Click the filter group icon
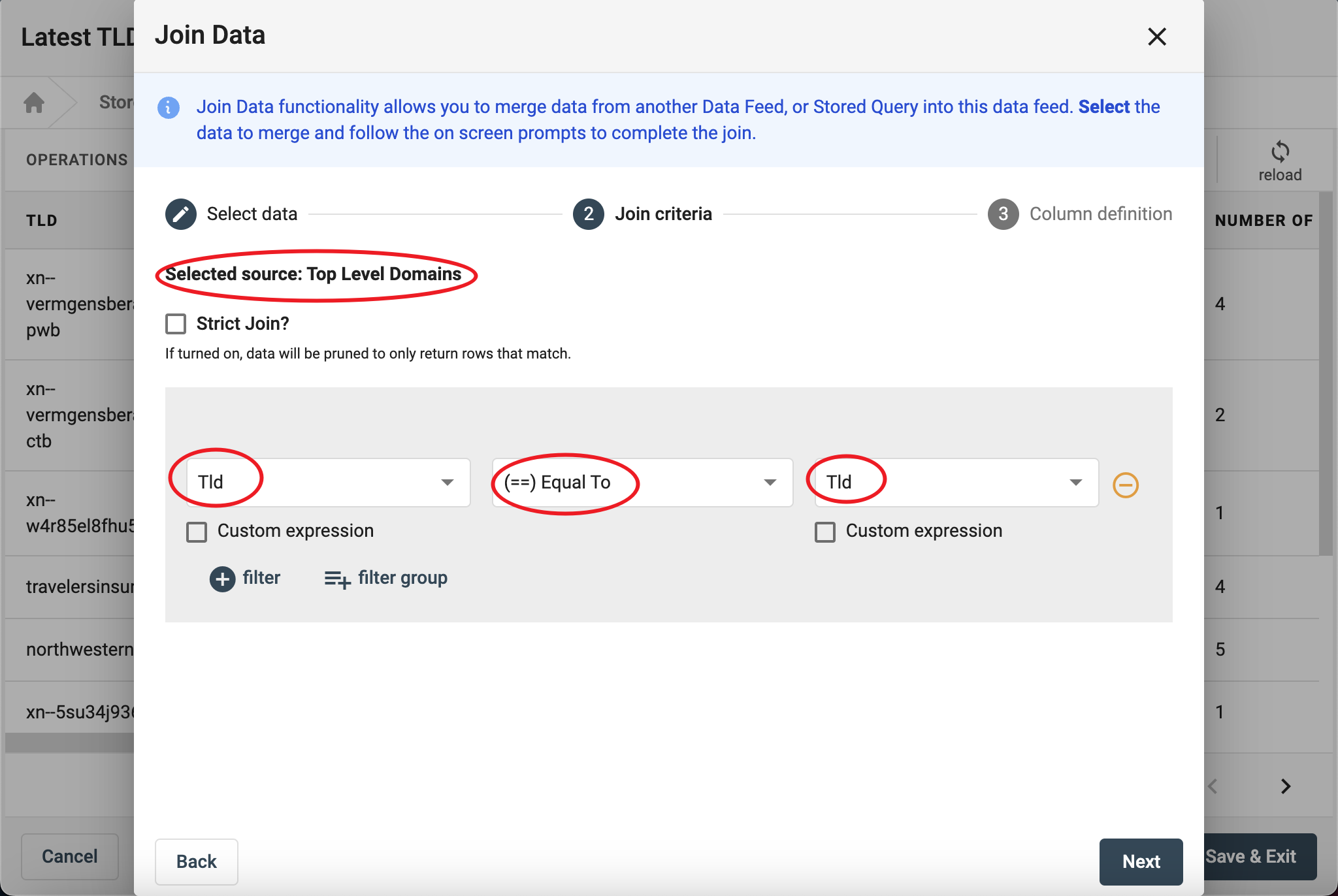This screenshot has width=1338, height=896. tap(337, 579)
